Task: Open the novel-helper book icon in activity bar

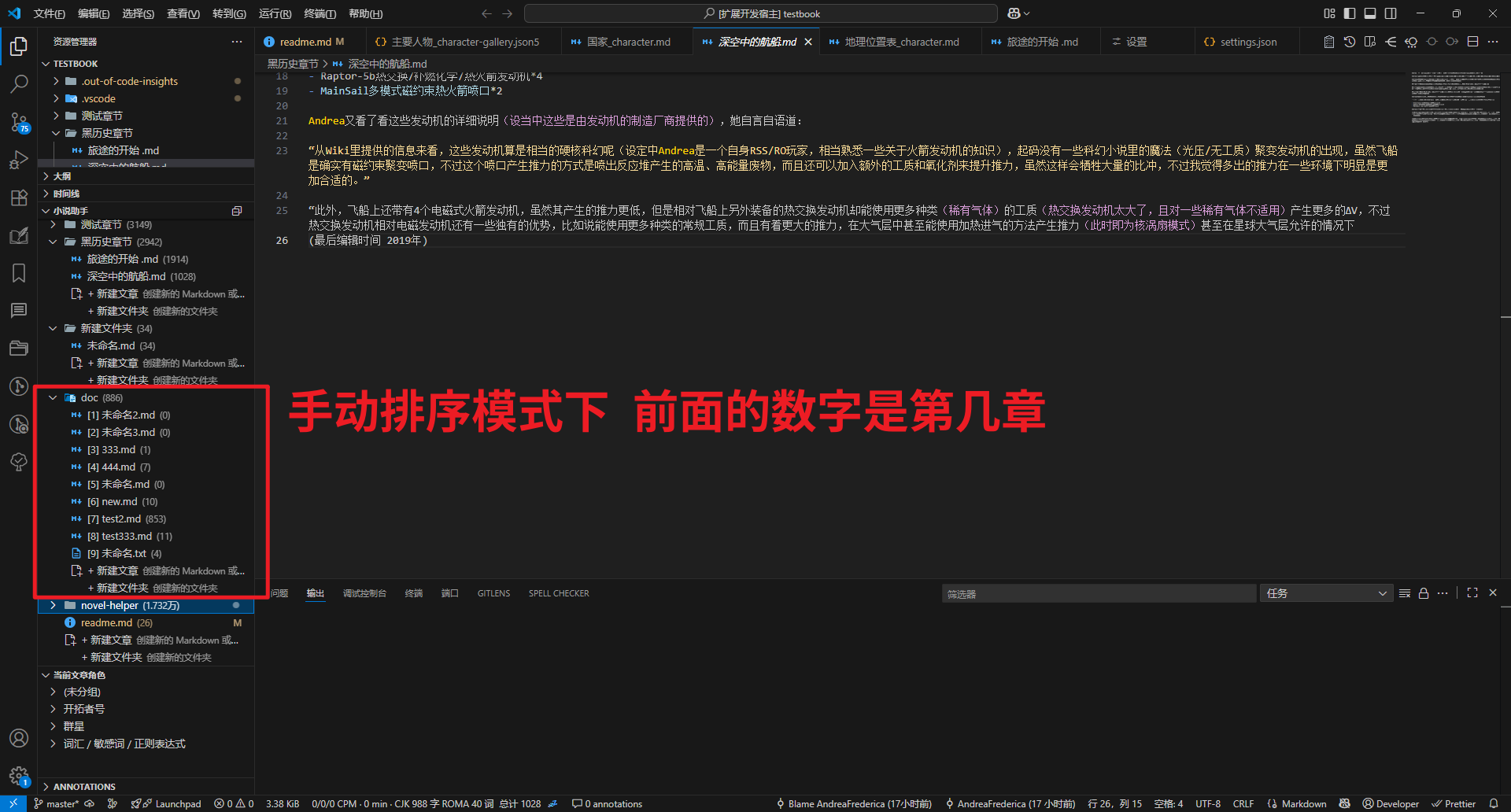Action: pos(19,235)
